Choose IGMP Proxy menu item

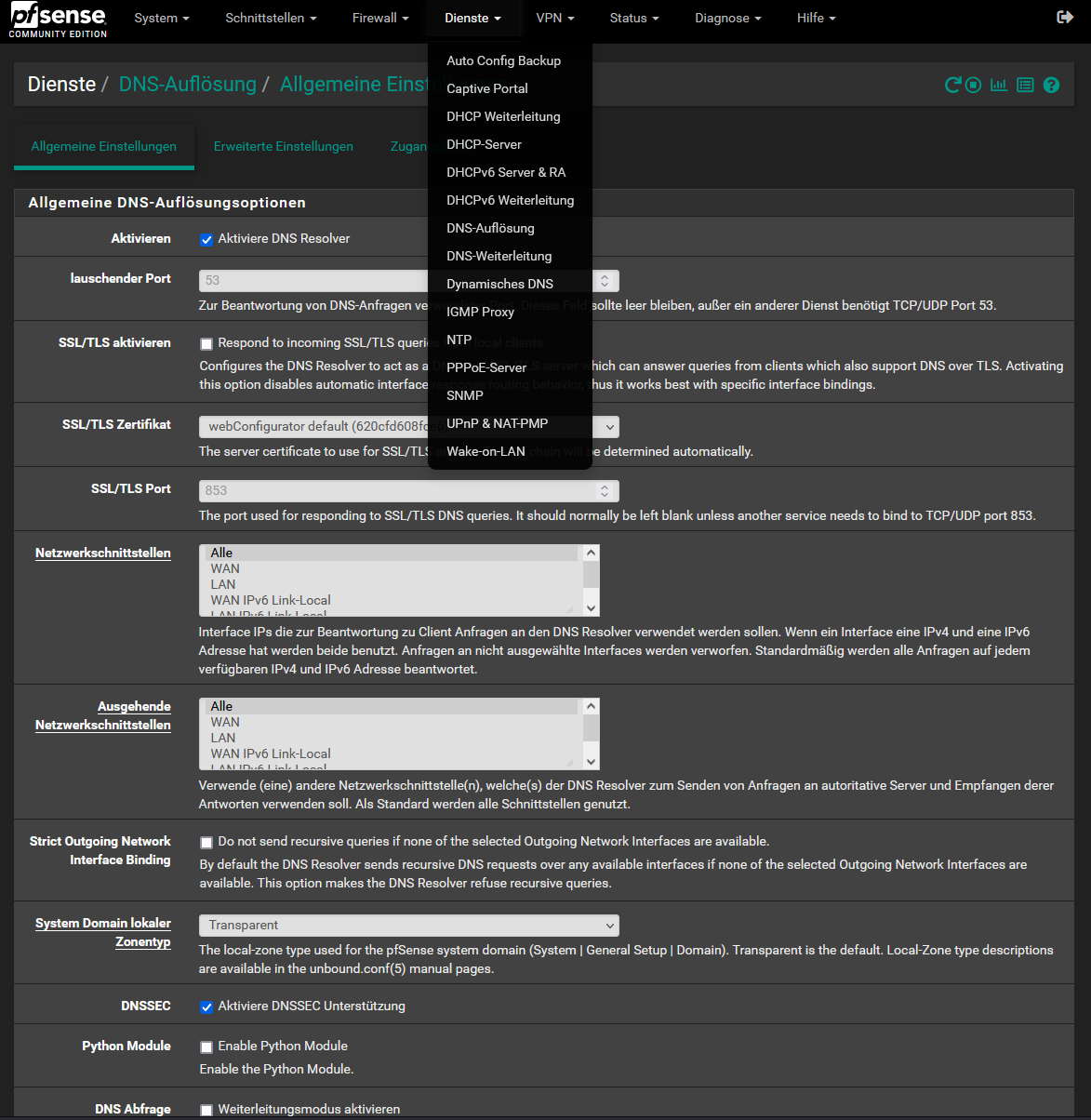click(510, 312)
